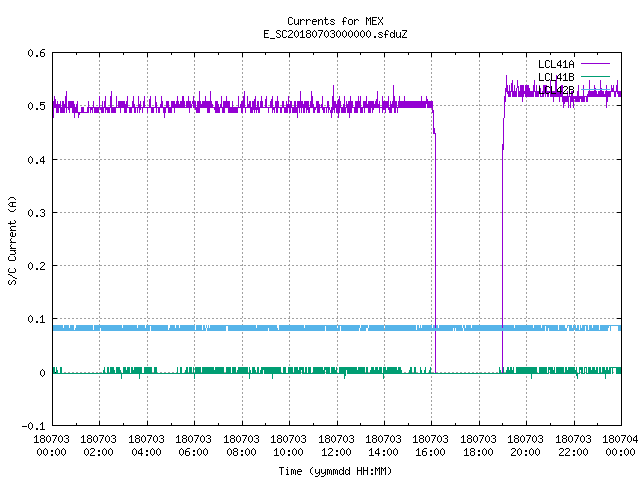Click the LCL41B legend label
This screenshot has width=640, height=480.
tap(556, 77)
